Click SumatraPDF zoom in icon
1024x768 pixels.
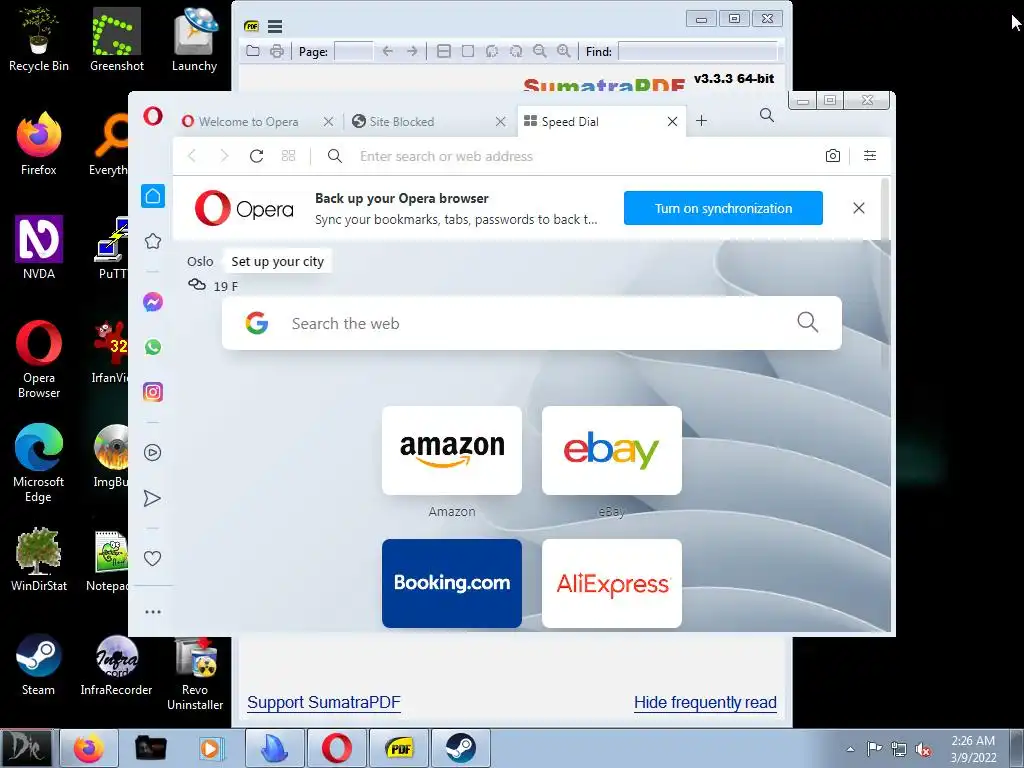(x=564, y=51)
